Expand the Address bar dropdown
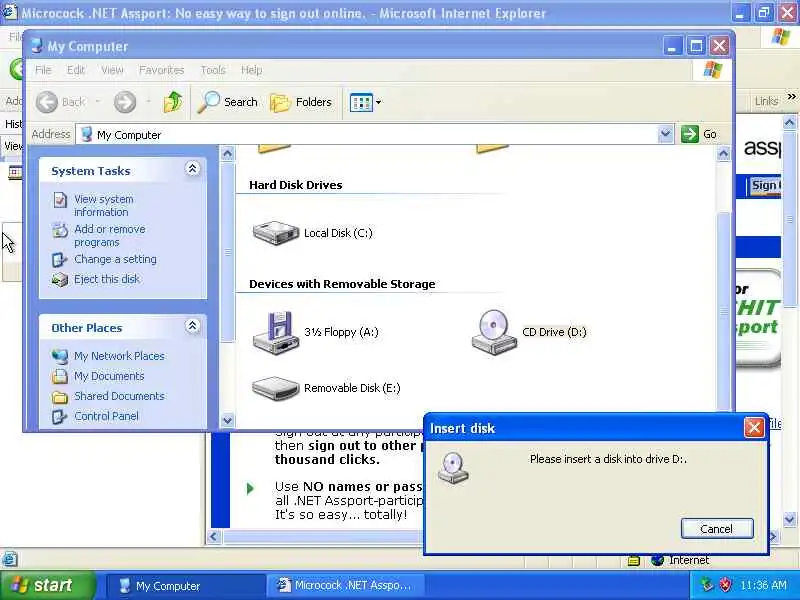 click(x=665, y=134)
